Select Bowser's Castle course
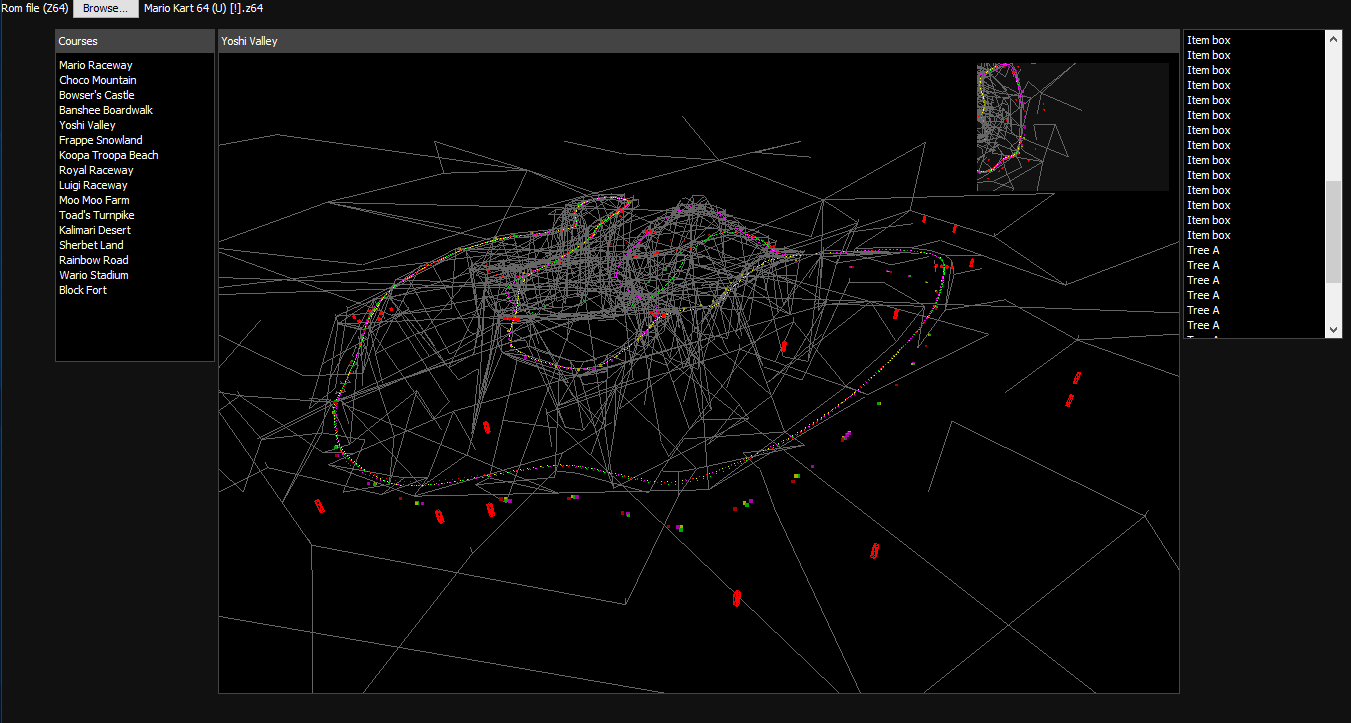Viewport: 1351px width, 723px height. (x=97, y=95)
